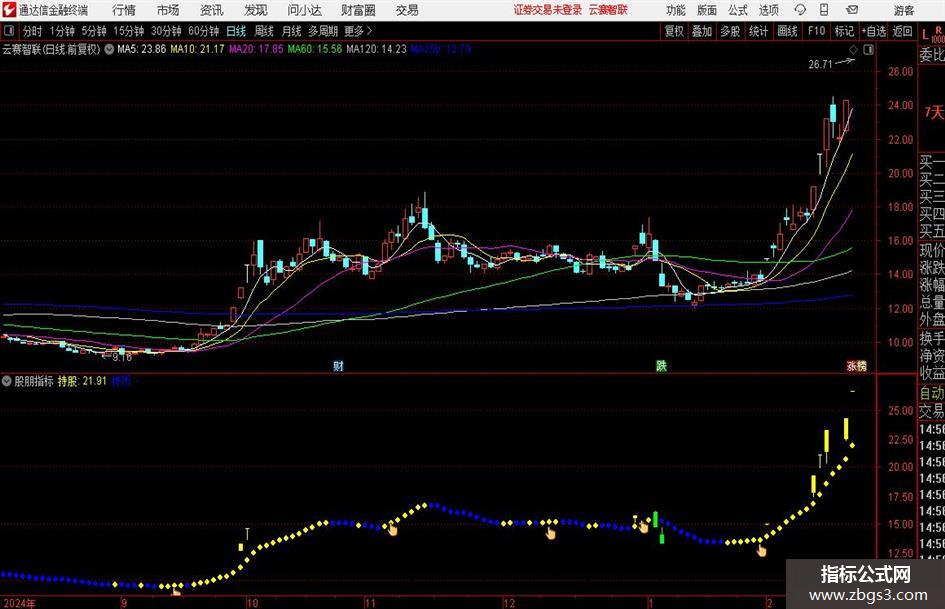The width and height of the screenshot is (945, 609).
Task: Click the 持股: 21.91 indicator value
Action: (x=82, y=381)
